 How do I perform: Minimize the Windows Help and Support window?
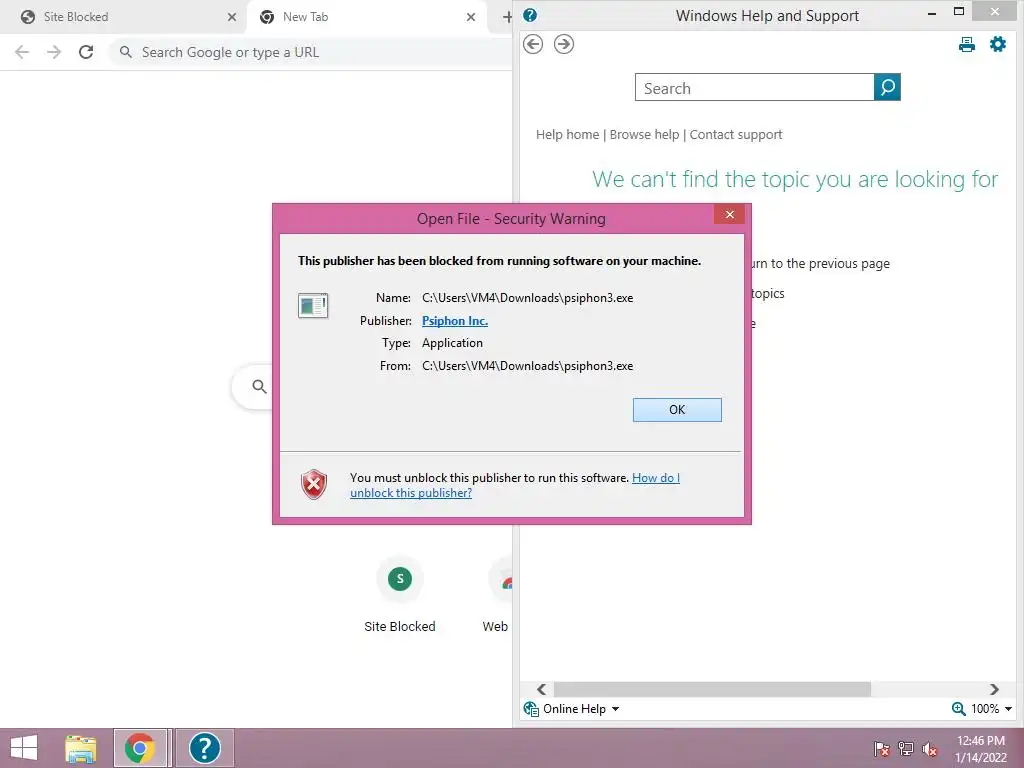(x=932, y=12)
